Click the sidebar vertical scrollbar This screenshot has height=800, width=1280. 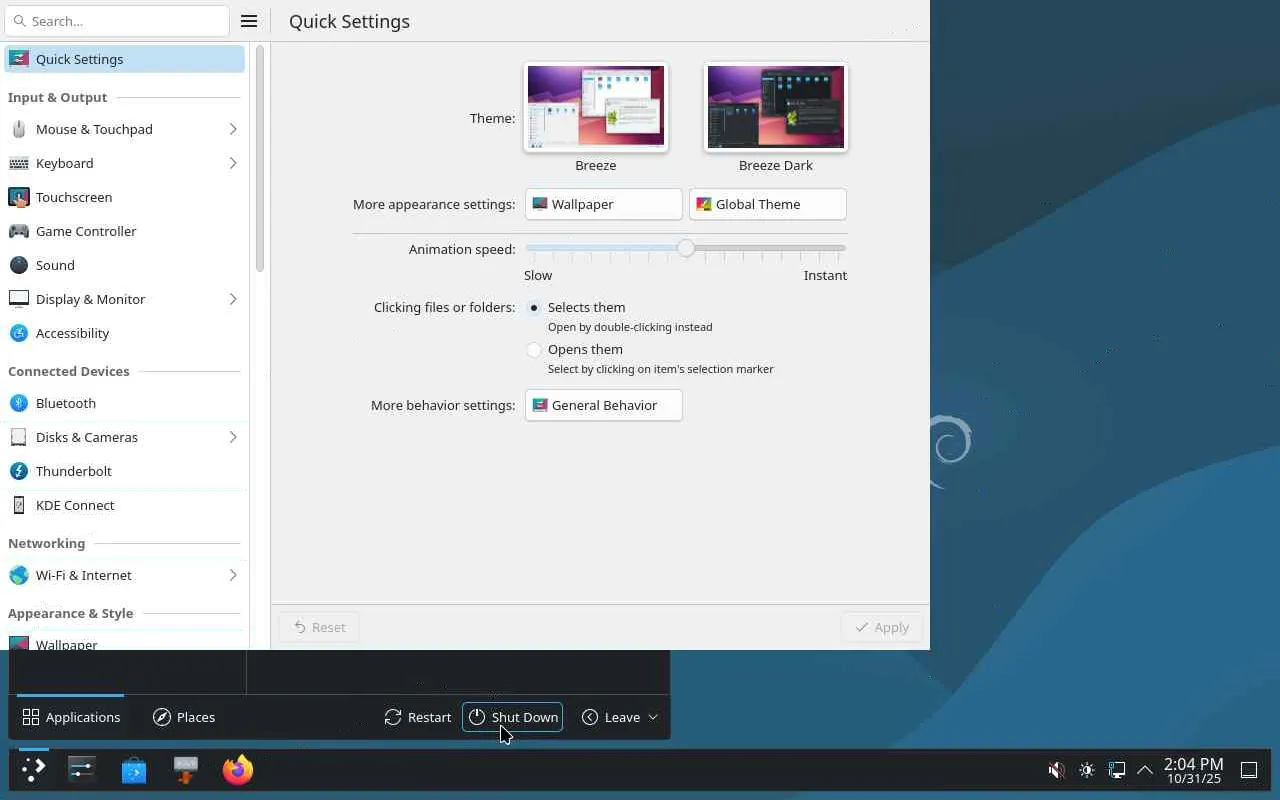click(x=260, y=160)
